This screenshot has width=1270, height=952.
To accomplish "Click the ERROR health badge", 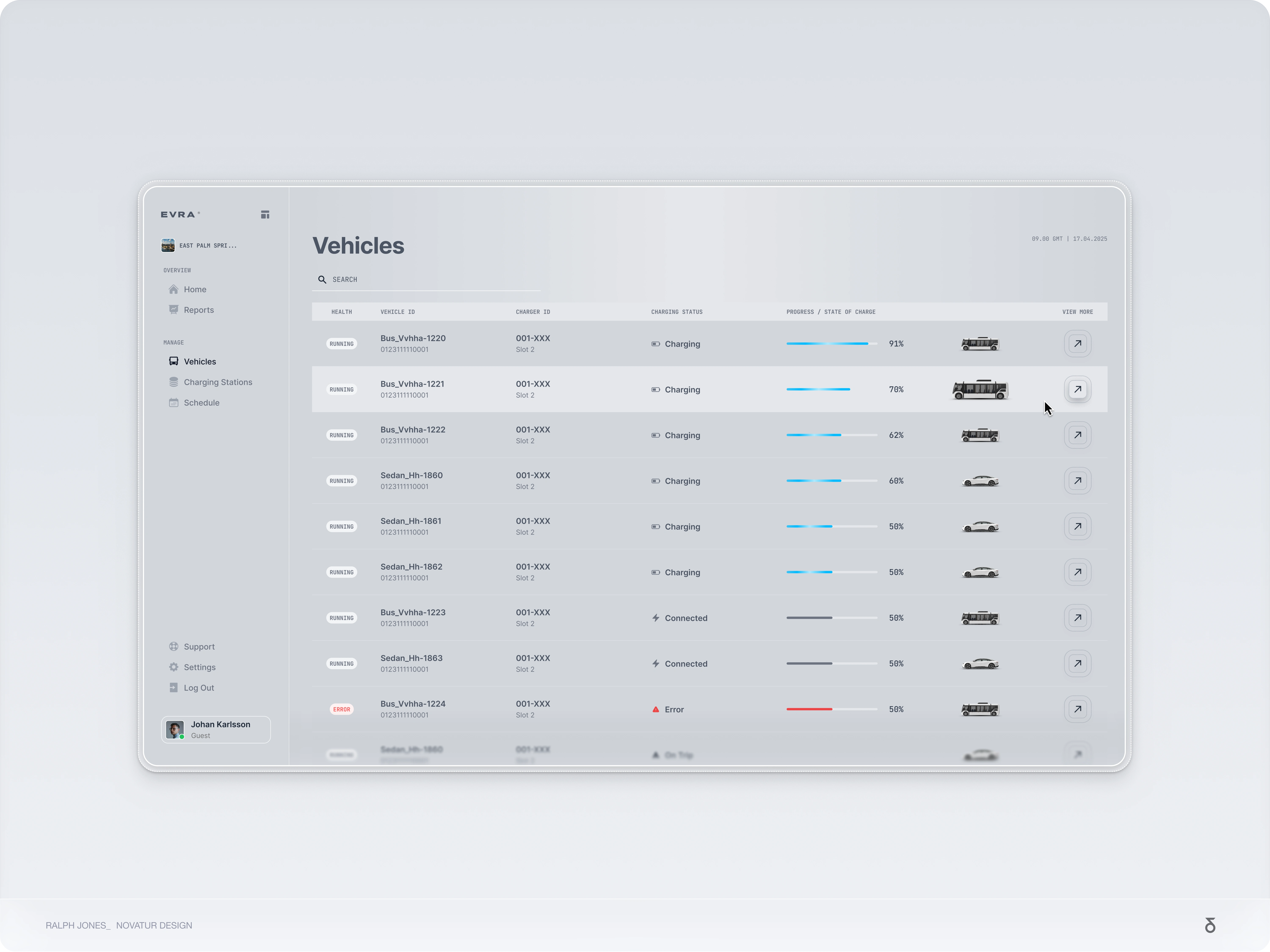I will pos(342,709).
